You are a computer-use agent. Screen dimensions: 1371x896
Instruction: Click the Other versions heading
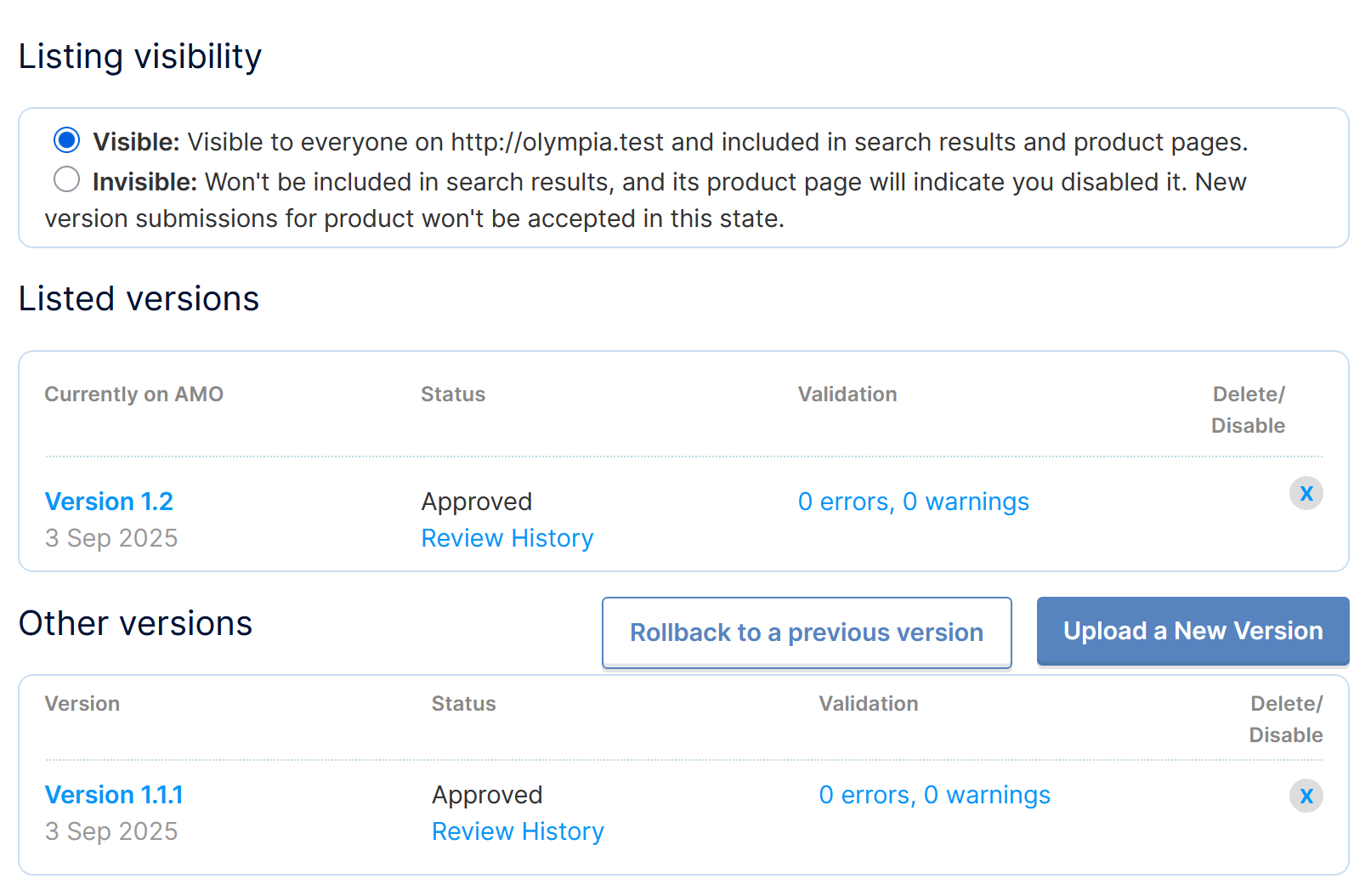[135, 623]
